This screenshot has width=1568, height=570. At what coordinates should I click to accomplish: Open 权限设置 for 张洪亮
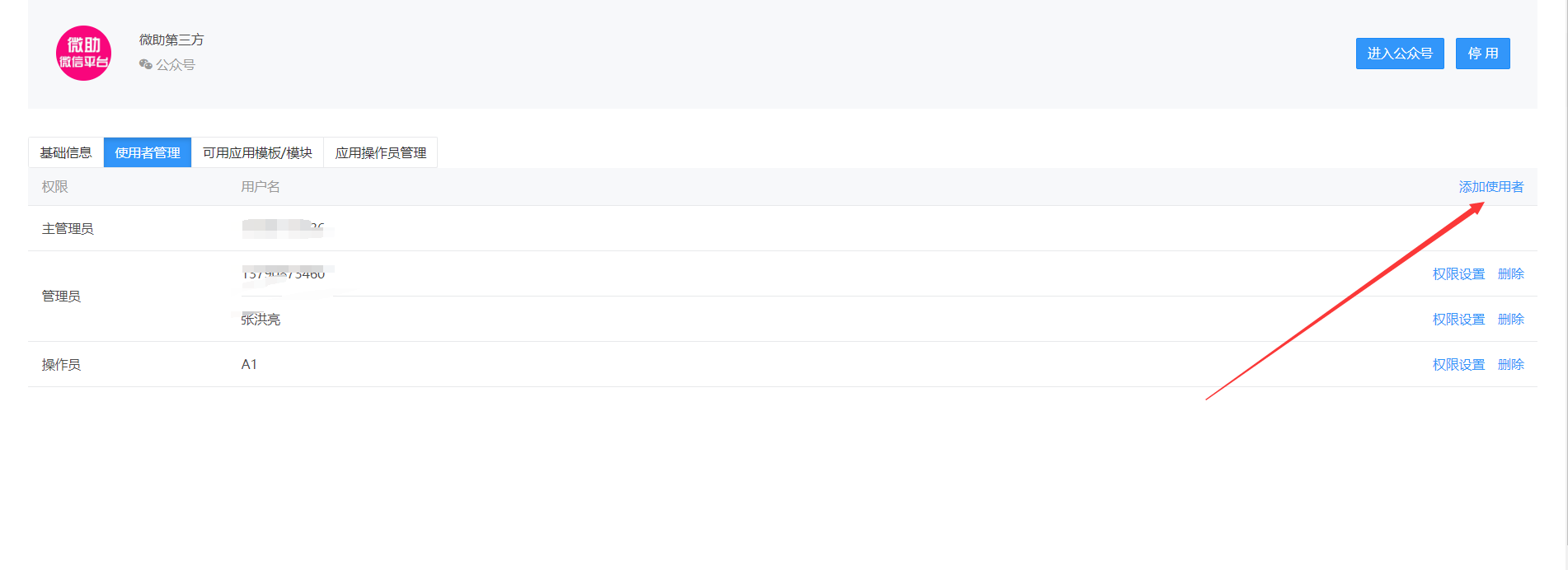(x=1458, y=319)
